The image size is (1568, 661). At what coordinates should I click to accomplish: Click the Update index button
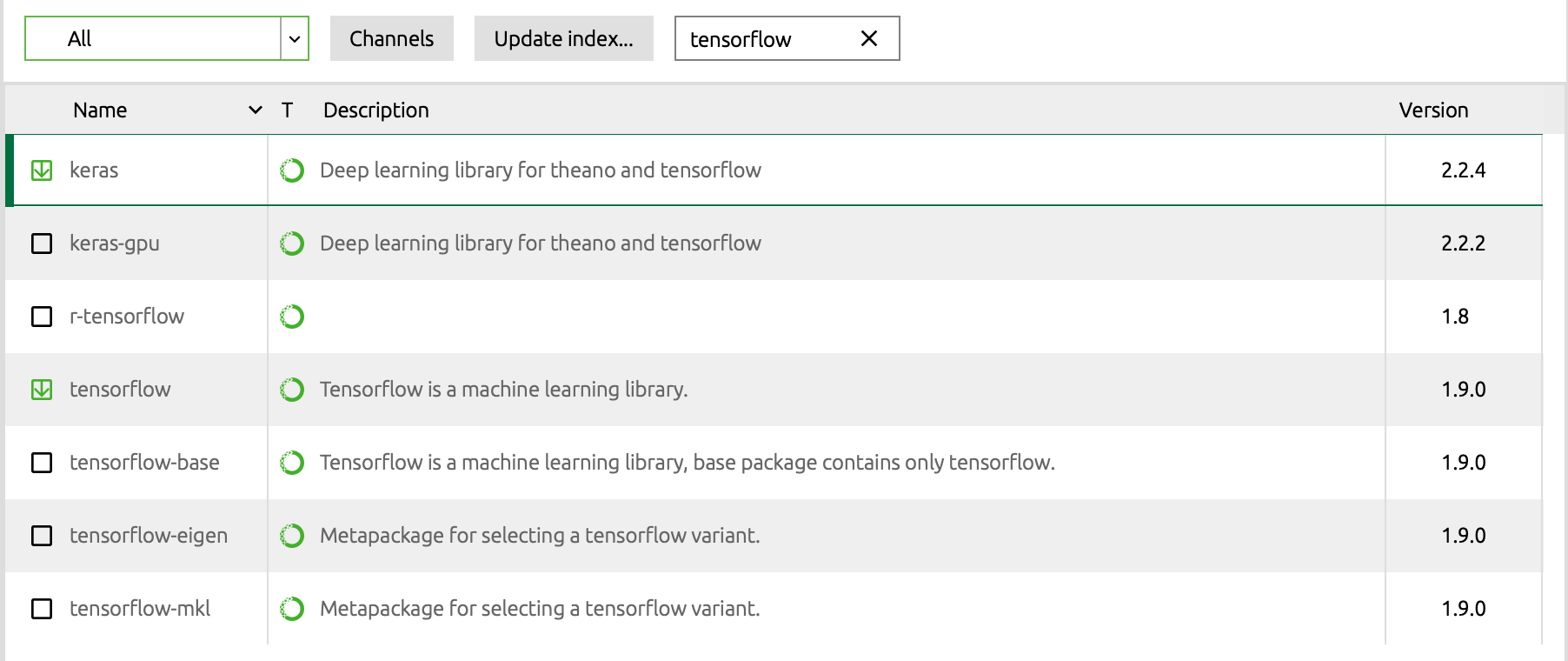(563, 39)
